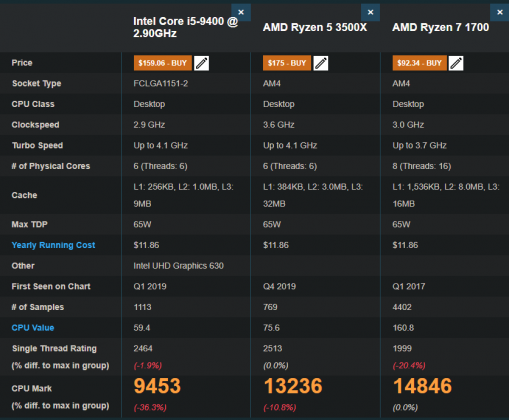Click the Up to 3.7 GHz turbo value
This screenshot has height=420, width=509.
[x=419, y=145]
